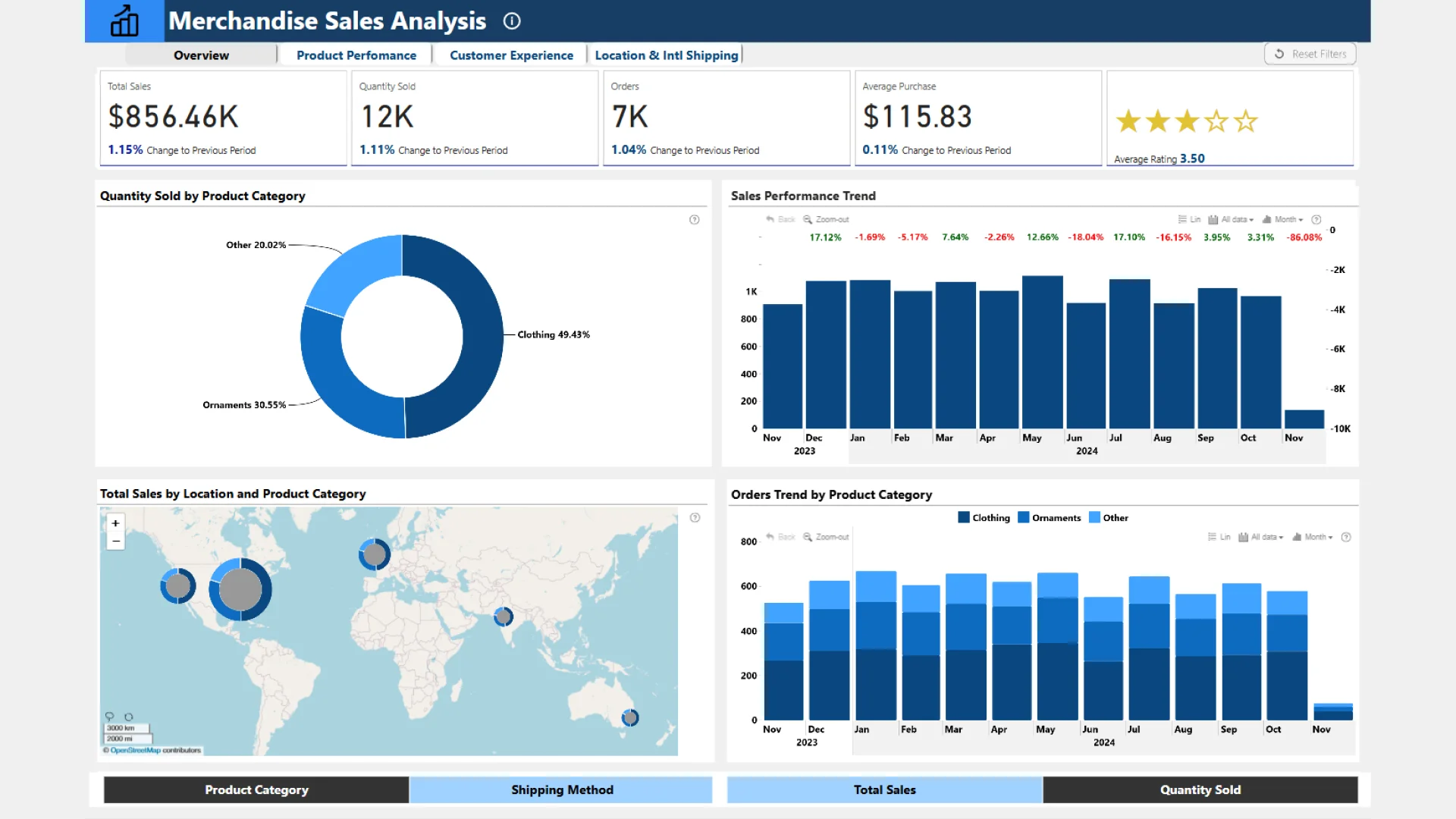The width and height of the screenshot is (1456, 819).
Task: Click the -86.08% change label
Action: coord(1304,237)
